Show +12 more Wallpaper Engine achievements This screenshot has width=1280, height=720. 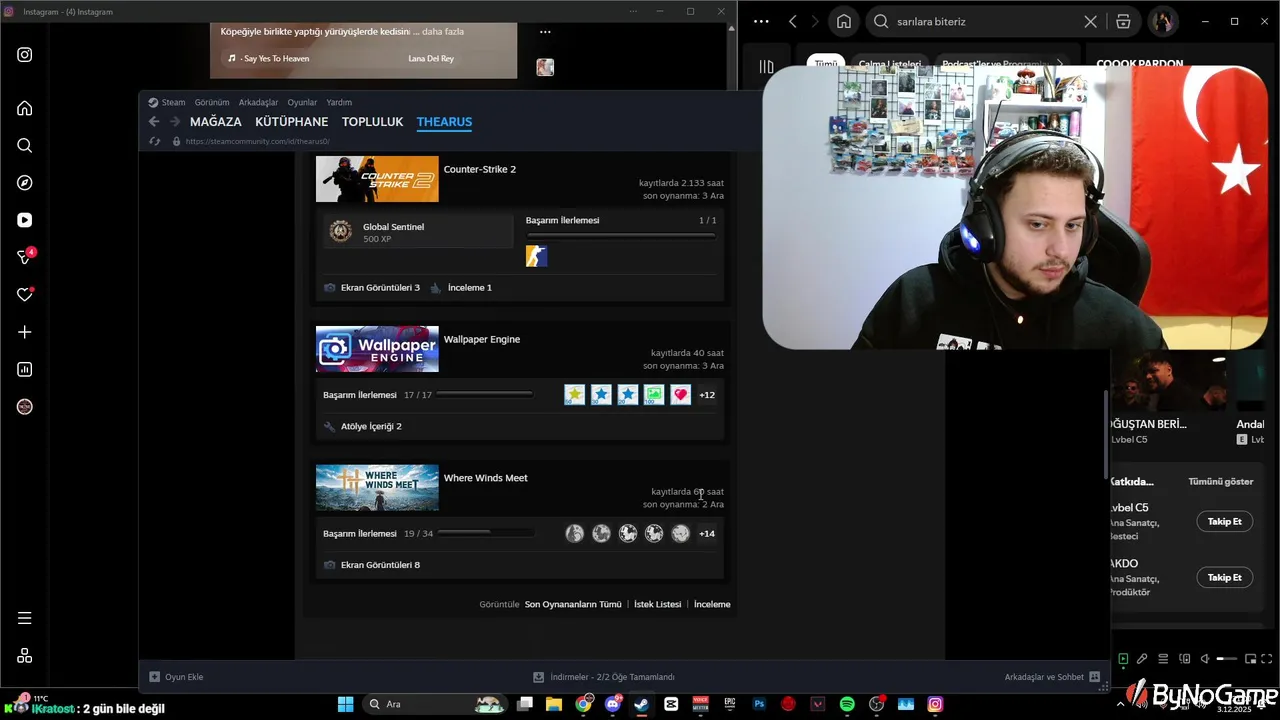707,395
